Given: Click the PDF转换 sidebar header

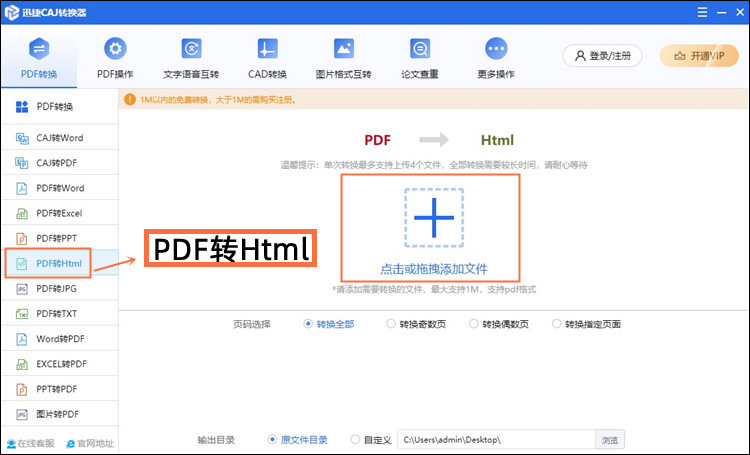Looking at the screenshot, I should tap(60, 107).
